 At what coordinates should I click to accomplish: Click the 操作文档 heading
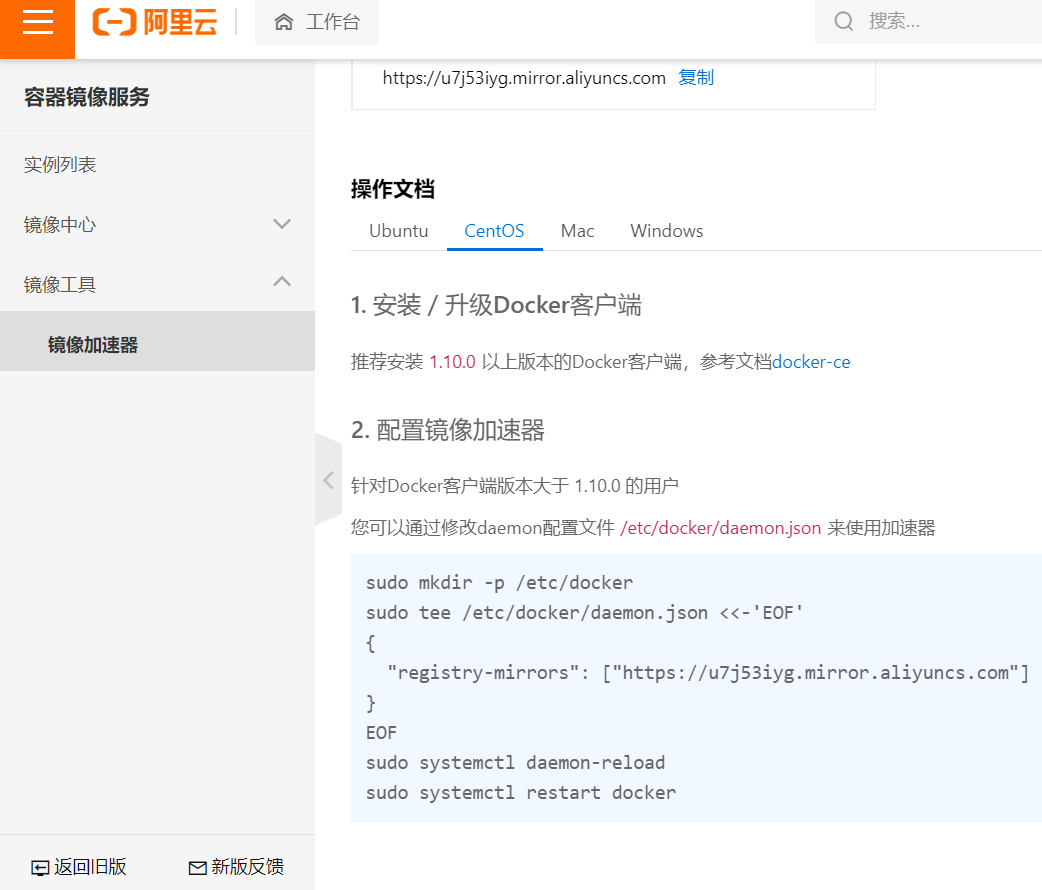click(393, 189)
